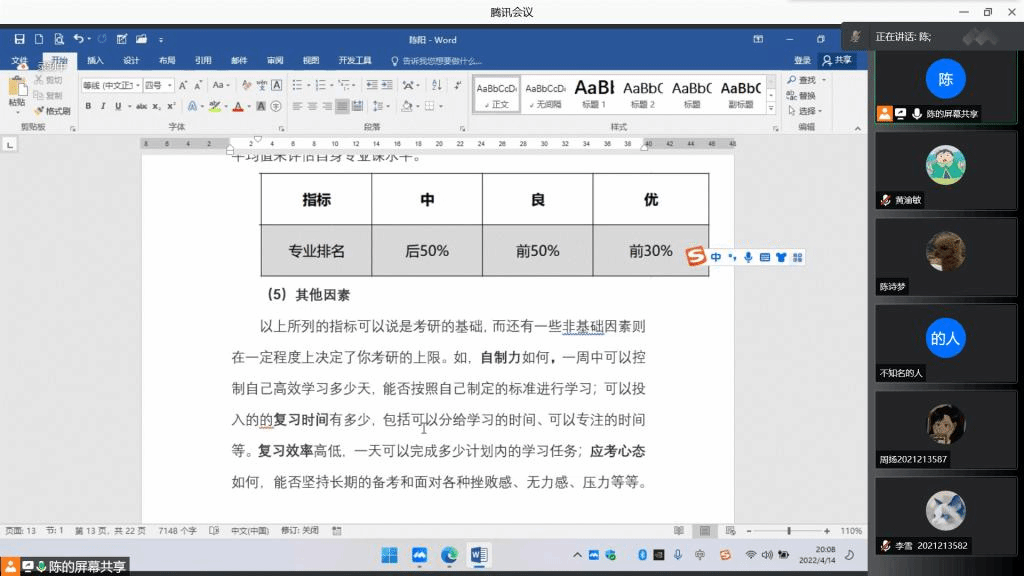
Task: Toggle Bold formatting in the ribbon
Action: [88, 106]
